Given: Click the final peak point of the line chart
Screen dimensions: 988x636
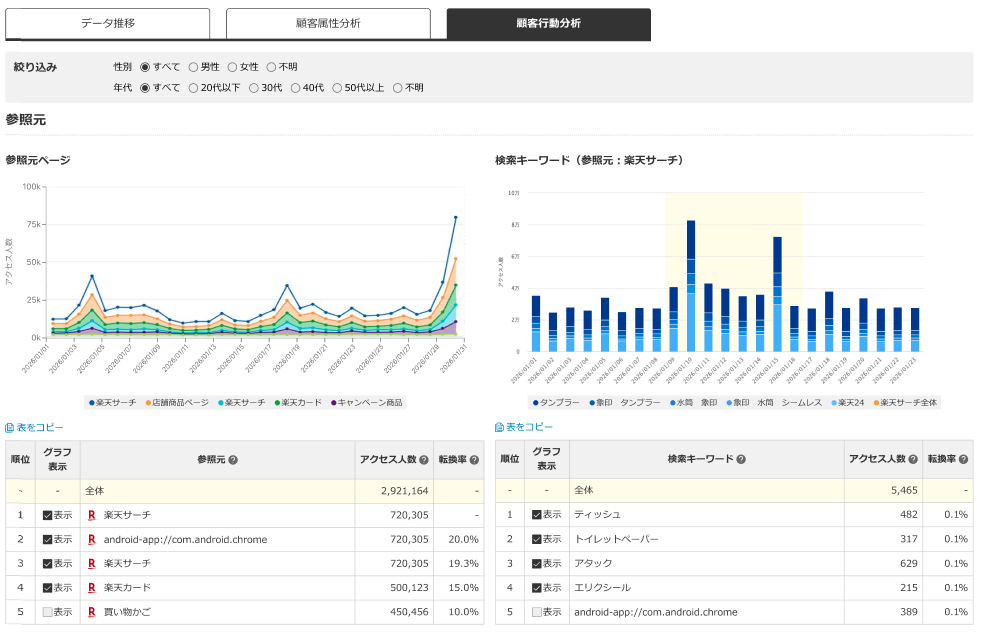Looking at the screenshot, I should pyautogui.click(x=456, y=217).
